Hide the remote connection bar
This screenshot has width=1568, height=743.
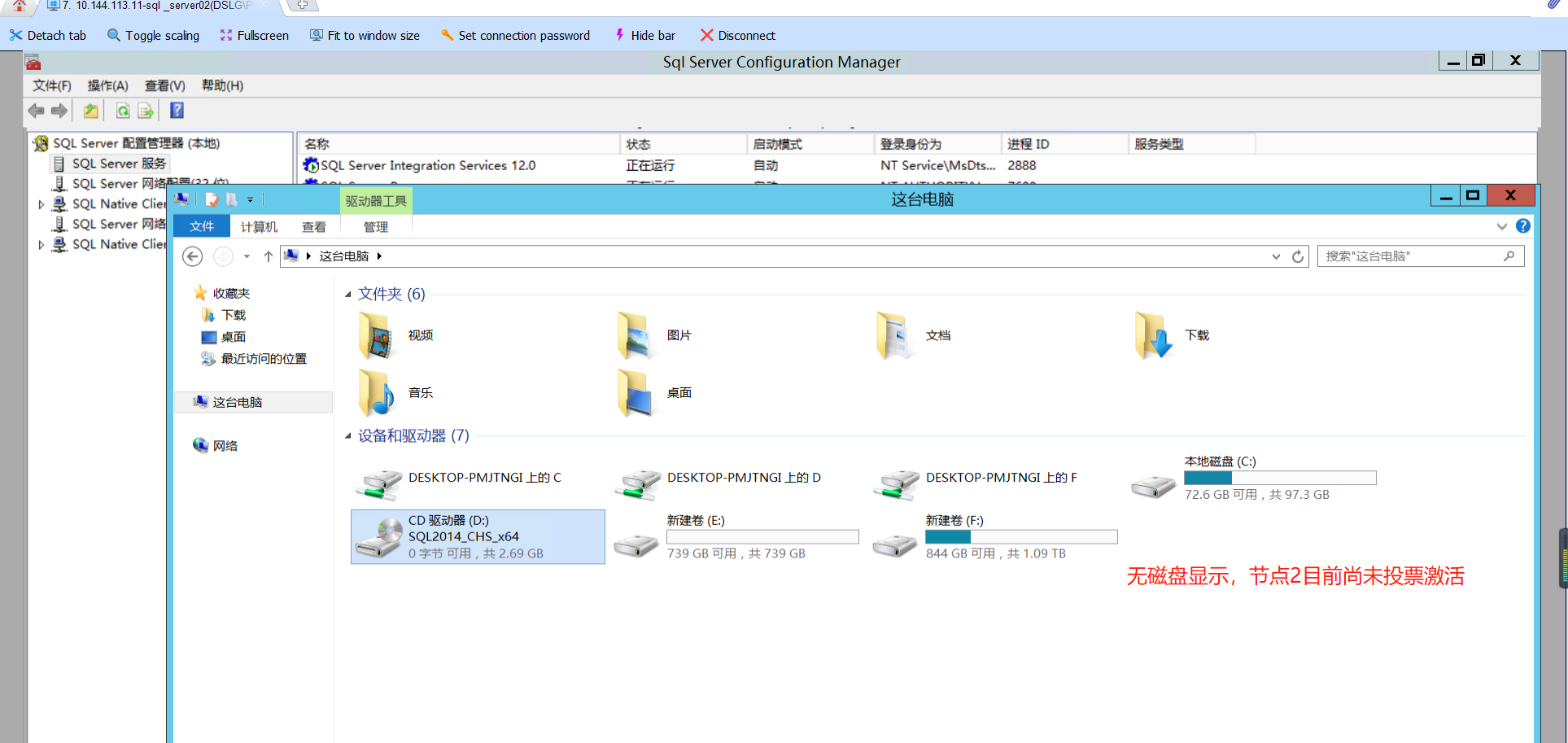(x=644, y=35)
